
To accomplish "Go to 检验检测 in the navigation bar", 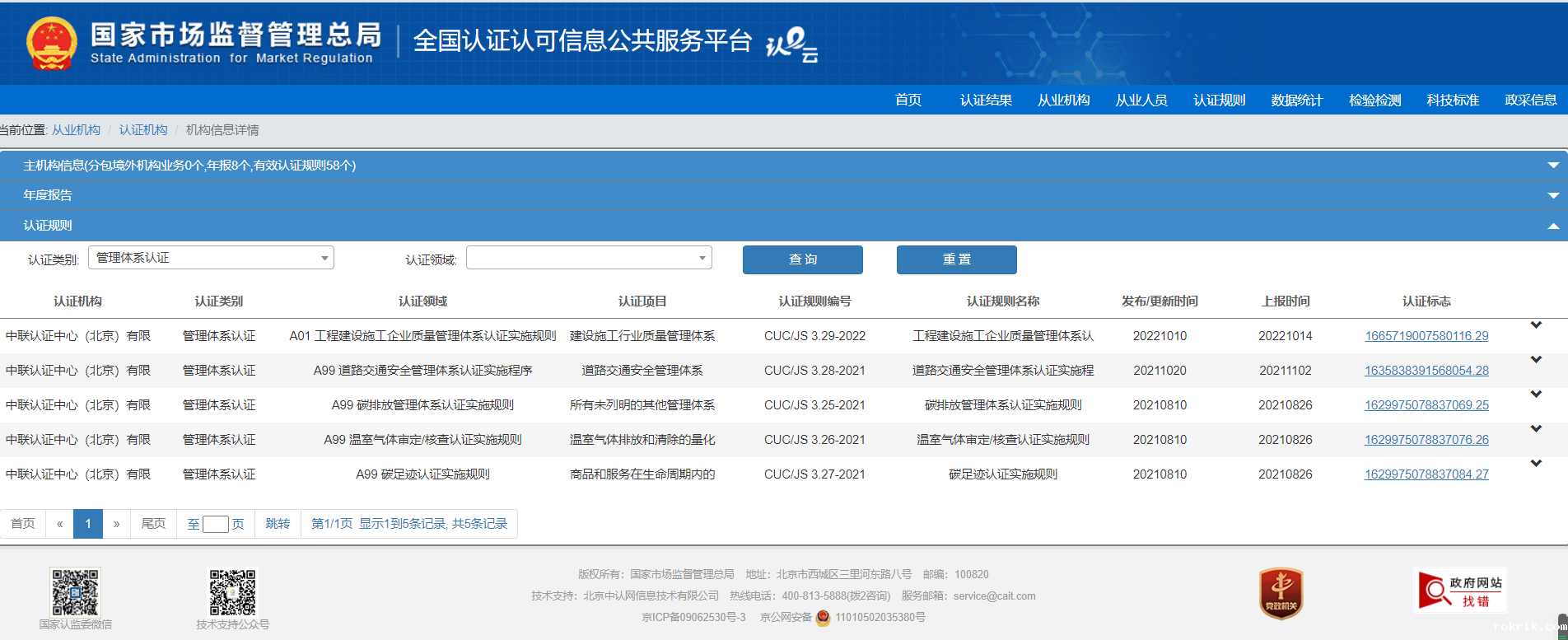I will point(1374,100).
